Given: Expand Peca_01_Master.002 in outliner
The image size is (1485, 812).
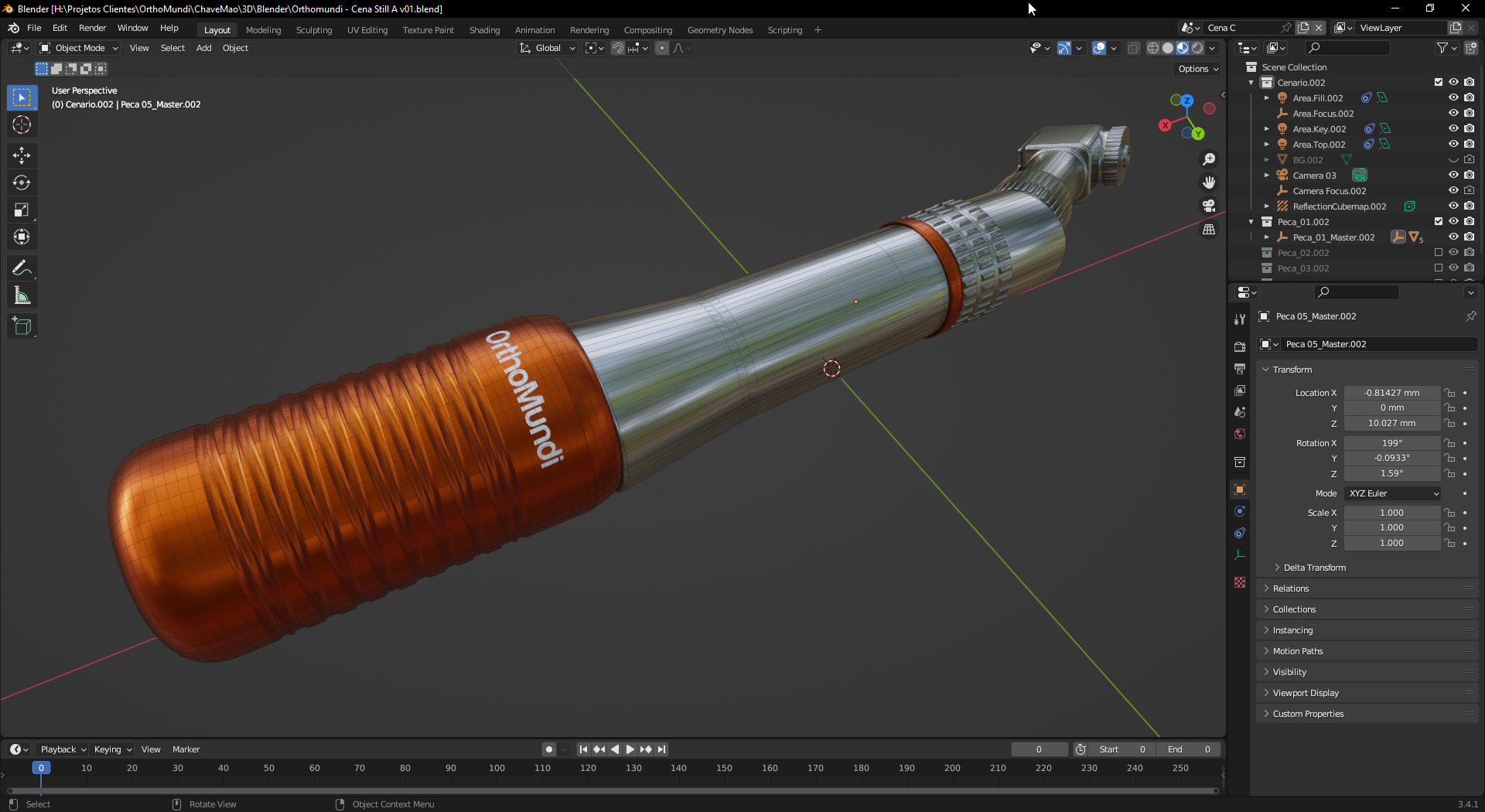Looking at the screenshot, I should [1266, 237].
